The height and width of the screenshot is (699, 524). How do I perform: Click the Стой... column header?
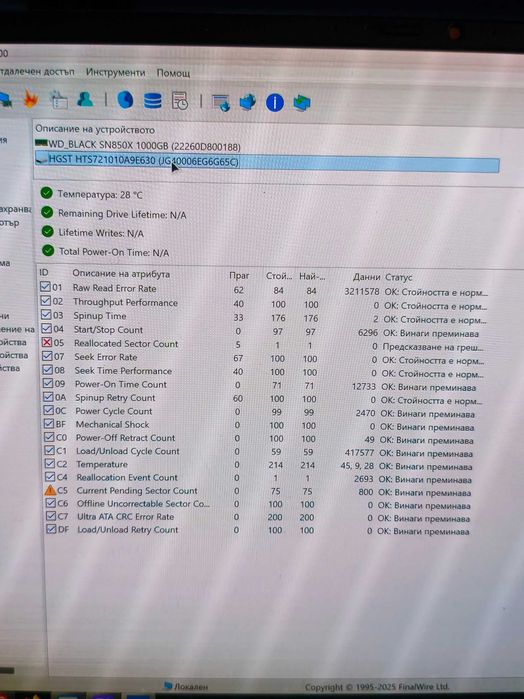(279, 276)
